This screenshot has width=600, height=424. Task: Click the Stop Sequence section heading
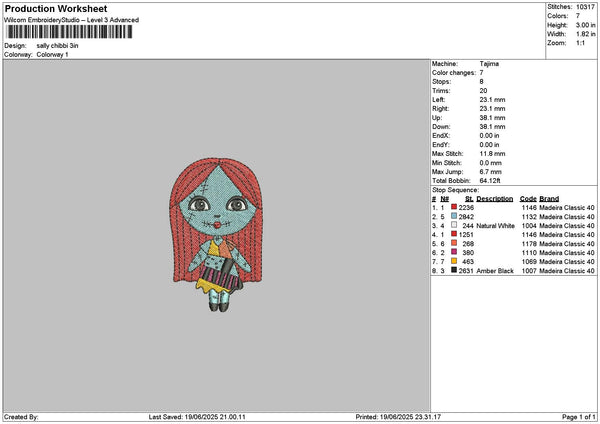tap(453, 188)
